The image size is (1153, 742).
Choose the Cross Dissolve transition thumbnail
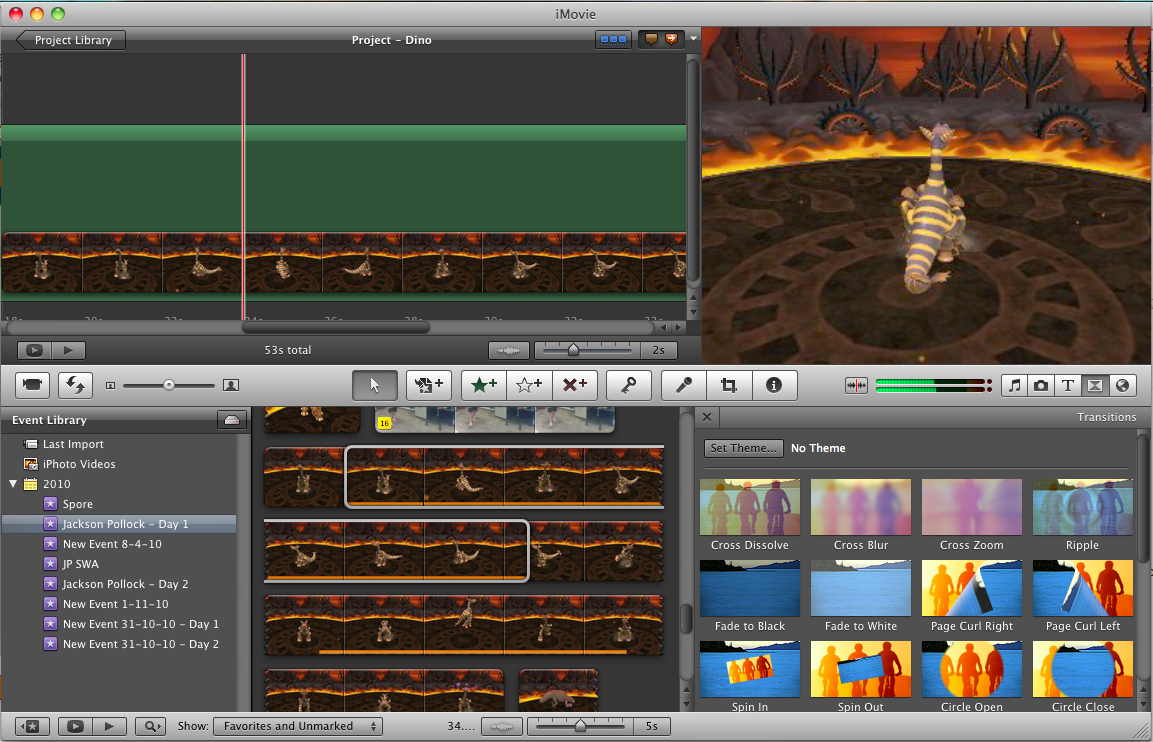pyautogui.click(x=750, y=506)
